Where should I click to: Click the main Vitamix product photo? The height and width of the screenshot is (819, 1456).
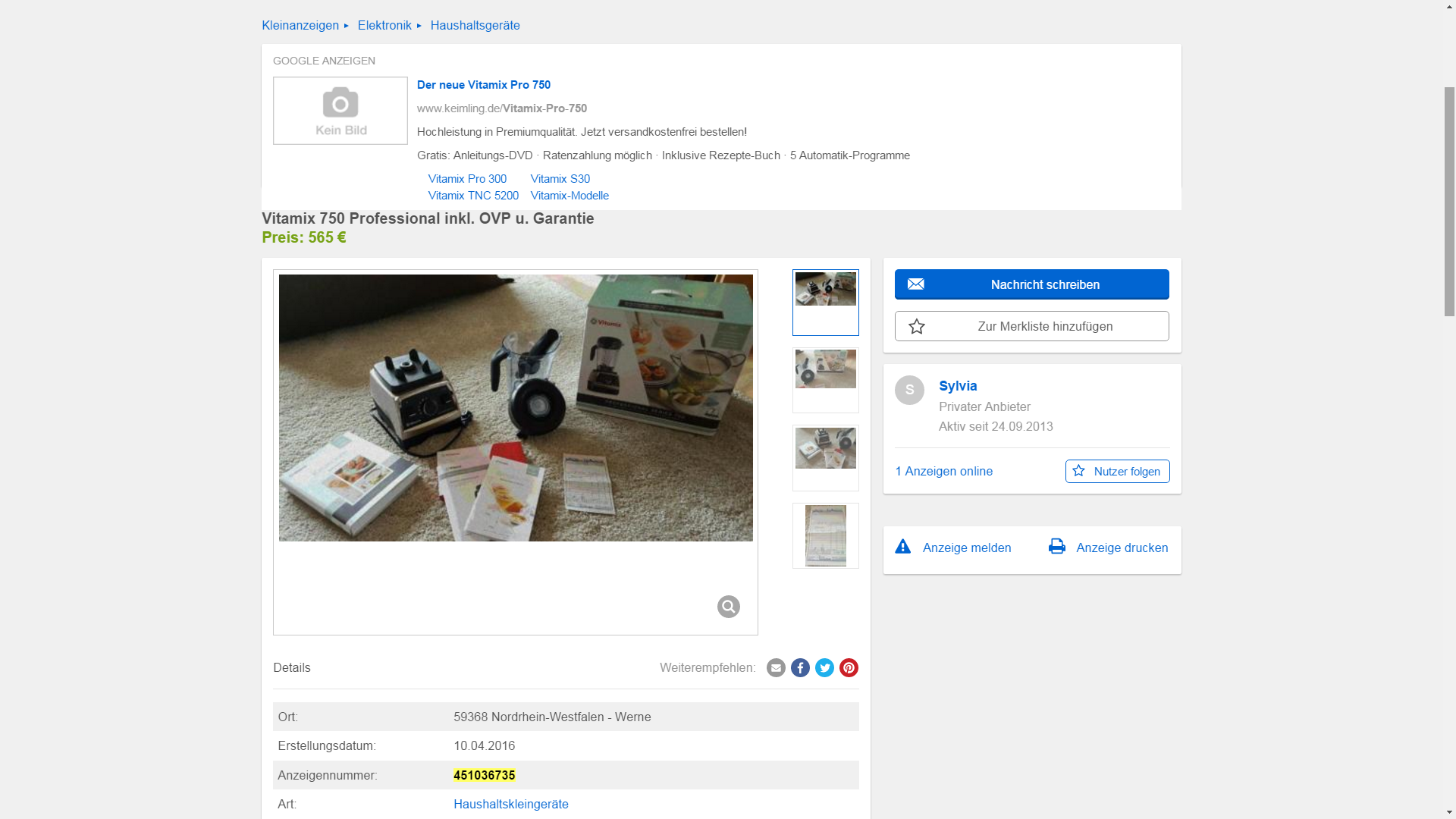pyautogui.click(x=516, y=408)
